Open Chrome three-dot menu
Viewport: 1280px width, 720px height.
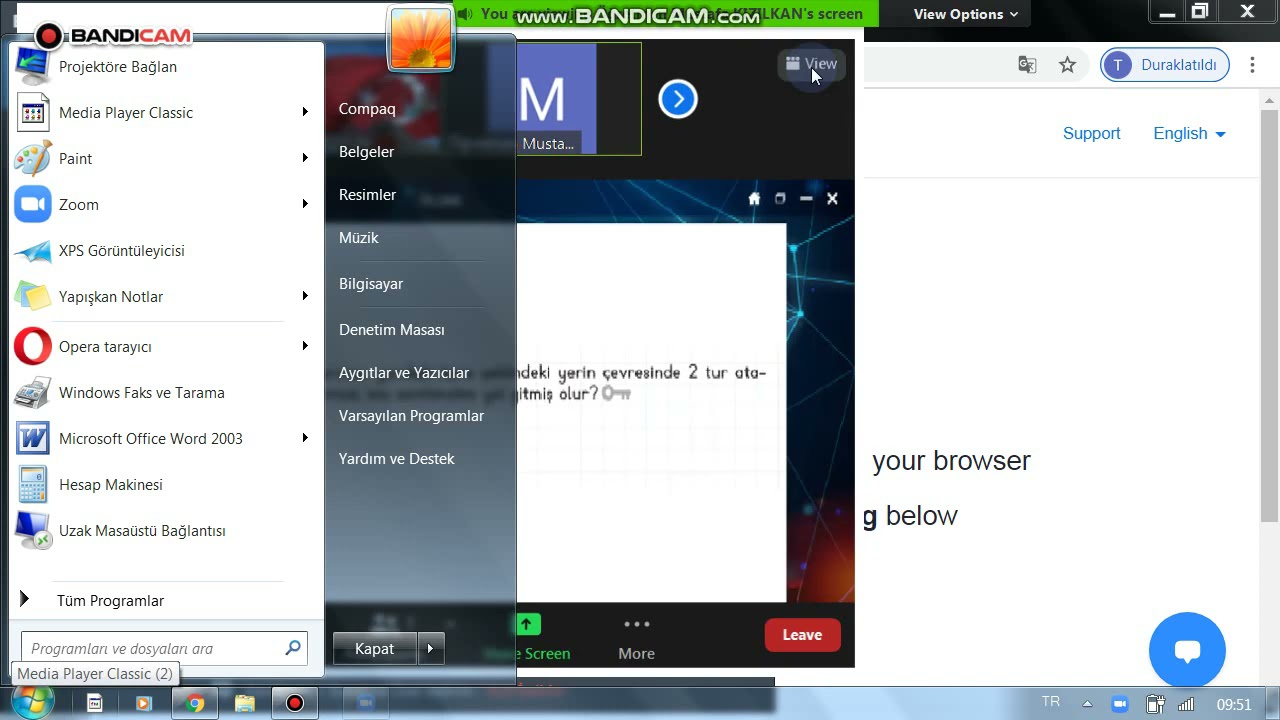point(1252,65)
